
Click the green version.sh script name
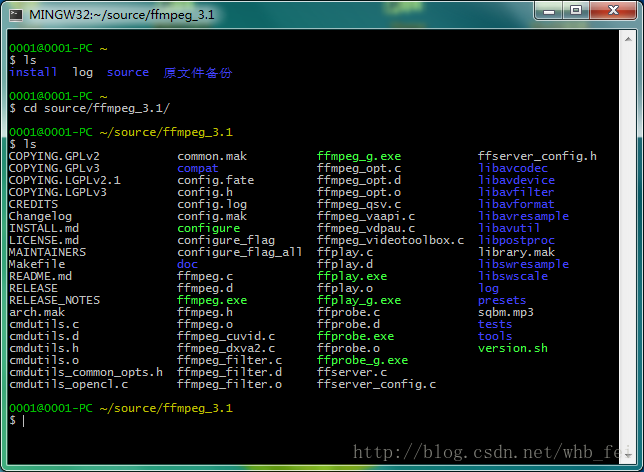[513, 348]
